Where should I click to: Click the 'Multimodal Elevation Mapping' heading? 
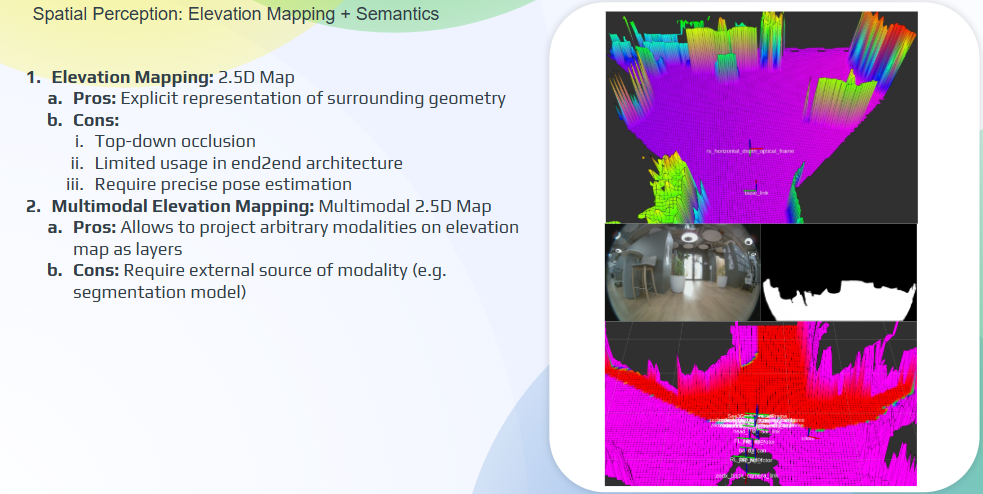tap(183, 206)
